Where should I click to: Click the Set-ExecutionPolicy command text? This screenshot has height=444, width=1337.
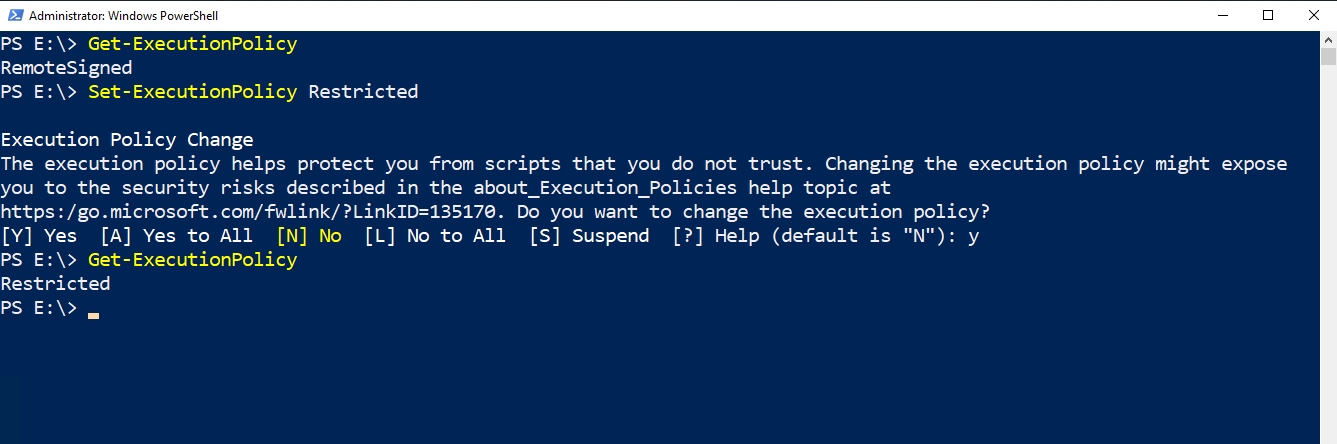[x=192, y=92]
